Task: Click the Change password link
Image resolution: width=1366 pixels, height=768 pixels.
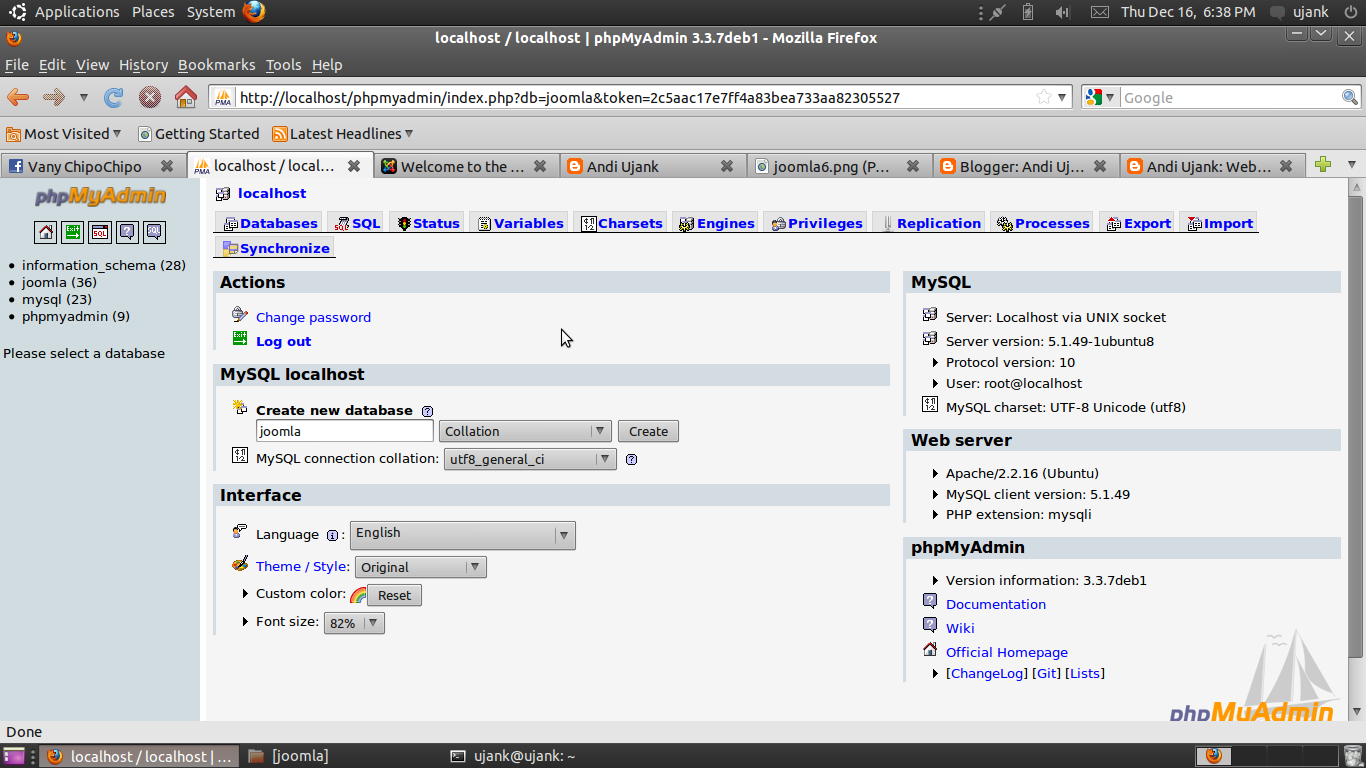Action: pyautogui.click(x=313, y=318)
